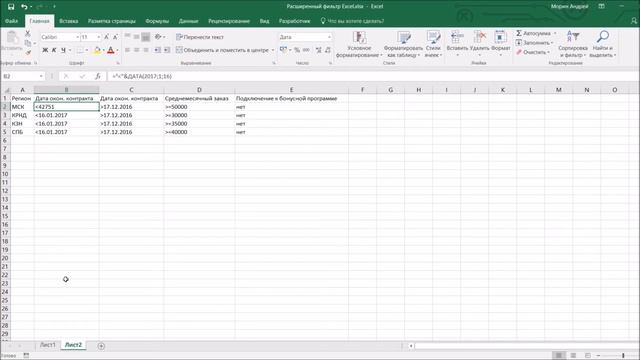Align text left
This screenshot has width=640, height=360.
[x=127, y=50]
